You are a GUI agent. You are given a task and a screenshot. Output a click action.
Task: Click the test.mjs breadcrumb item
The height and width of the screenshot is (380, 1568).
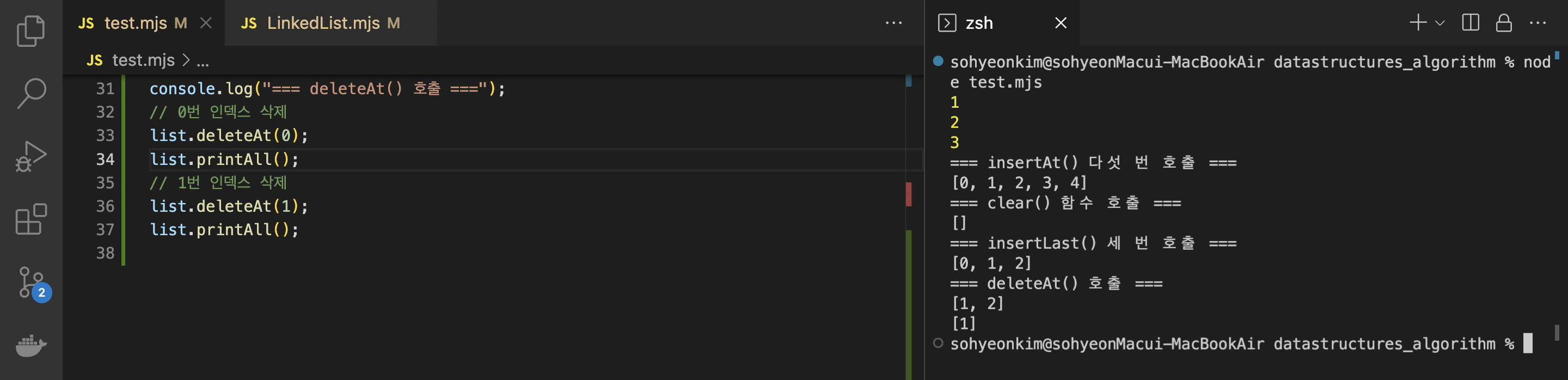(143, 60)
